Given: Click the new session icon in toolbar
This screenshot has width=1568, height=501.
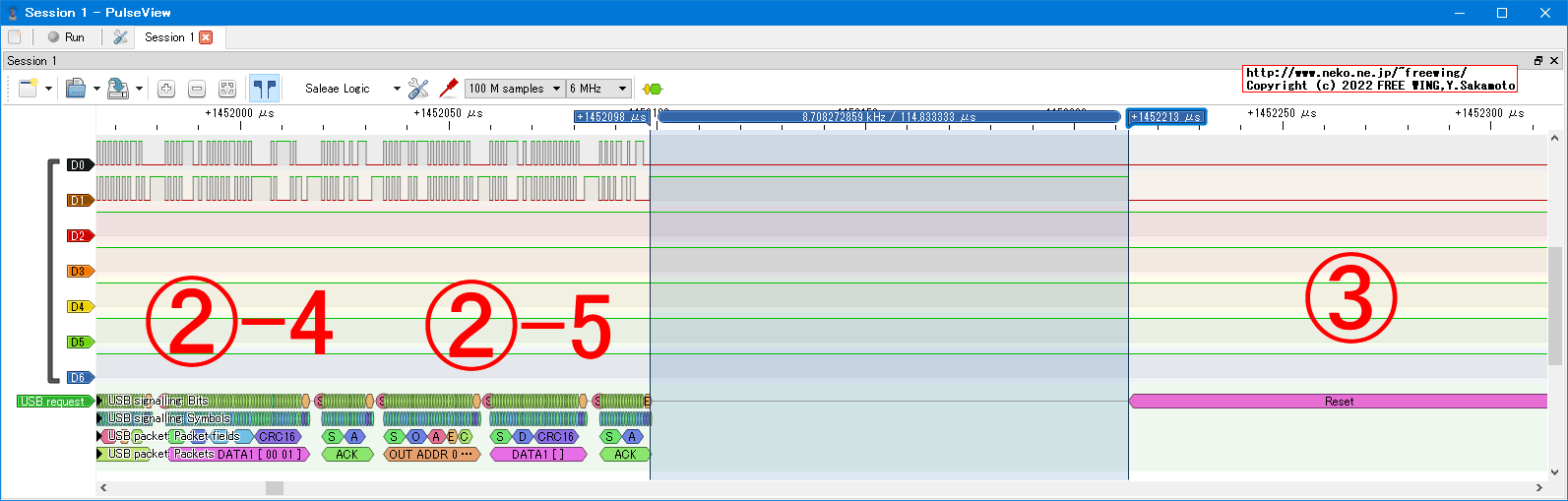Looking at the screenshot, I should tap(28, 89).
